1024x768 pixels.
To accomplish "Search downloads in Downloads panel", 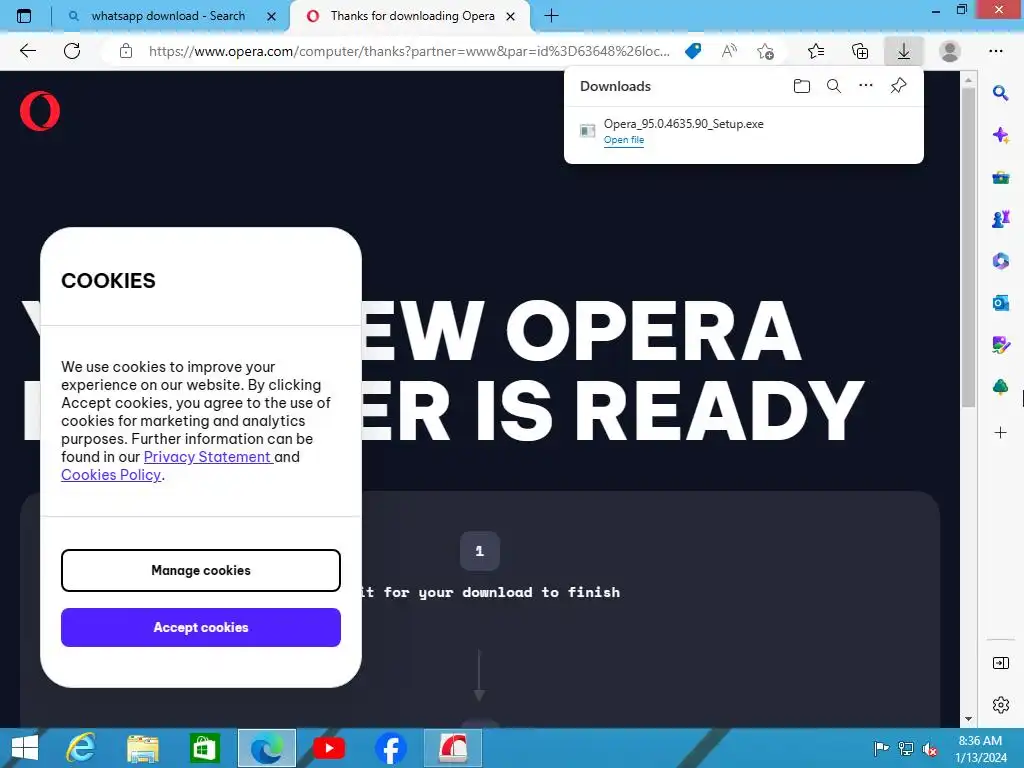I will click(834, 86).
